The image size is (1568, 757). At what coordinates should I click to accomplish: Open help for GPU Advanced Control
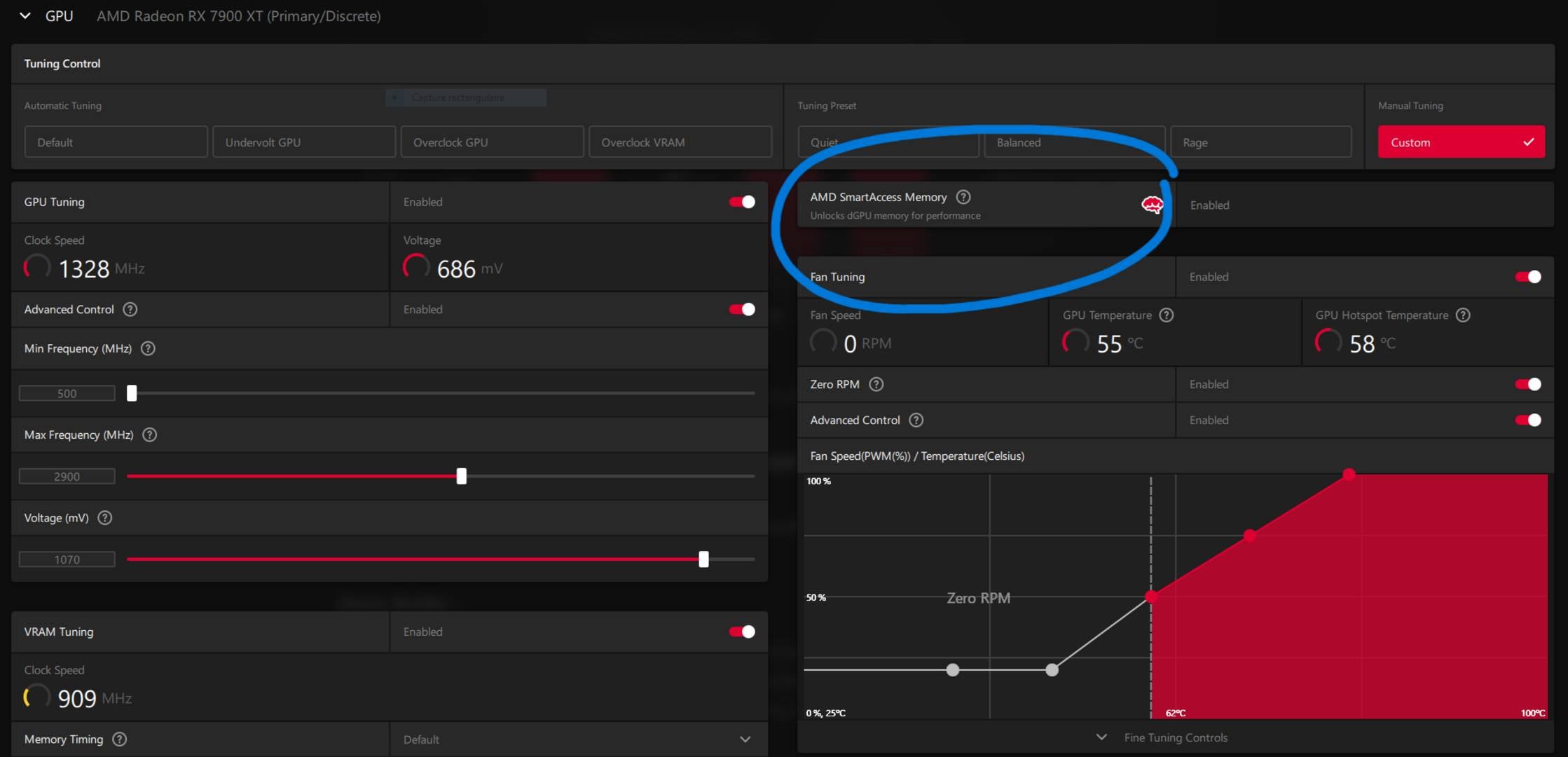click(x=130, y=309)
